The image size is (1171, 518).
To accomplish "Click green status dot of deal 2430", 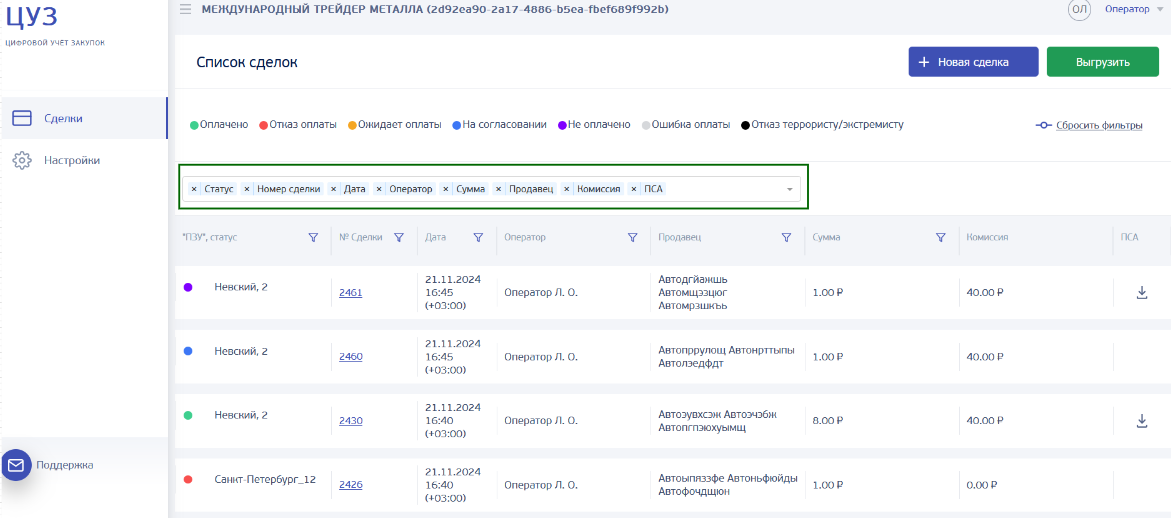I will [x=188, y=415].
